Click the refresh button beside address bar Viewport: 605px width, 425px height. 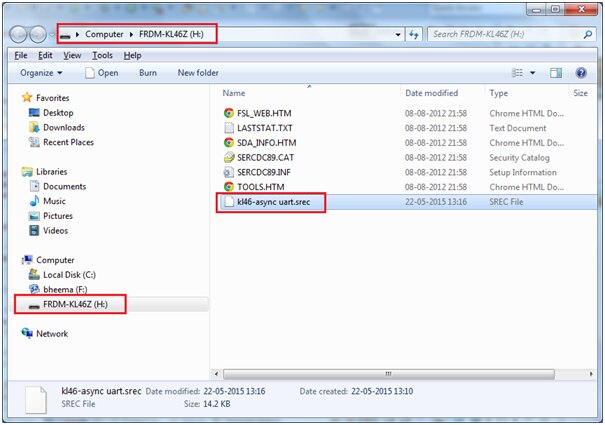(x=414, y=34)
